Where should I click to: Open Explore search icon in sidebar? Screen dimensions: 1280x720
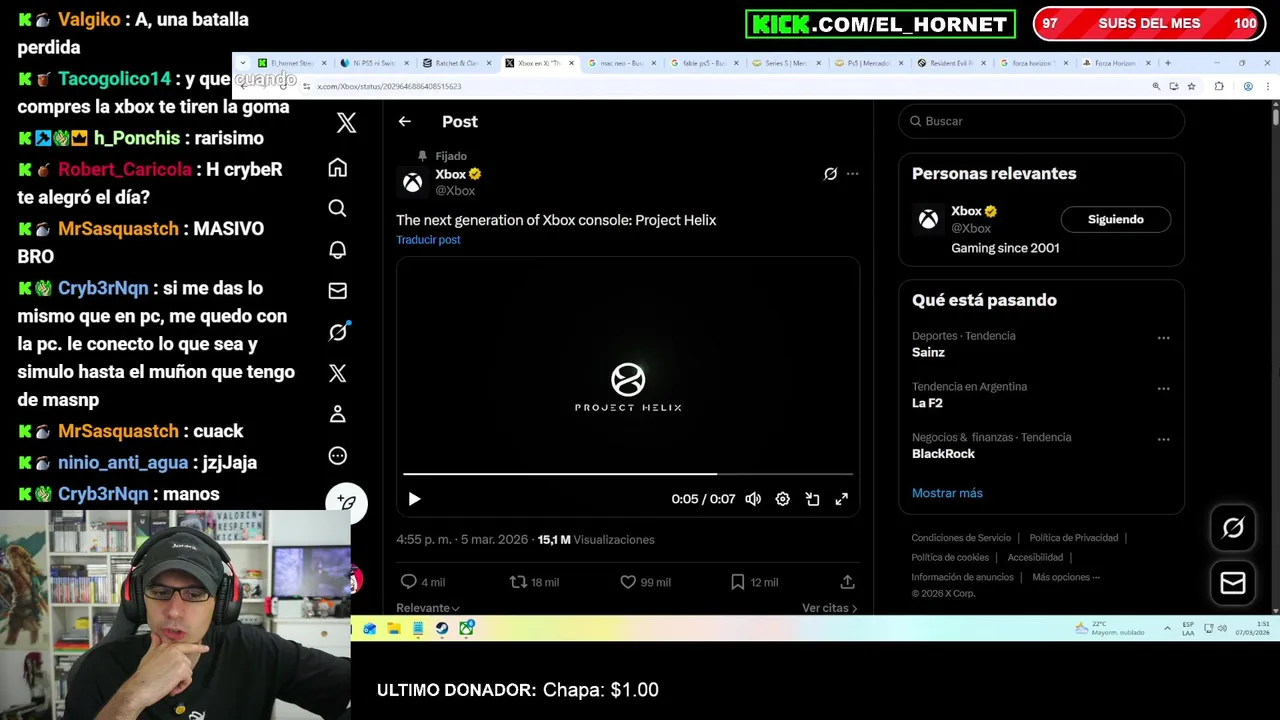pyautogui.click(x=338, y=208)
